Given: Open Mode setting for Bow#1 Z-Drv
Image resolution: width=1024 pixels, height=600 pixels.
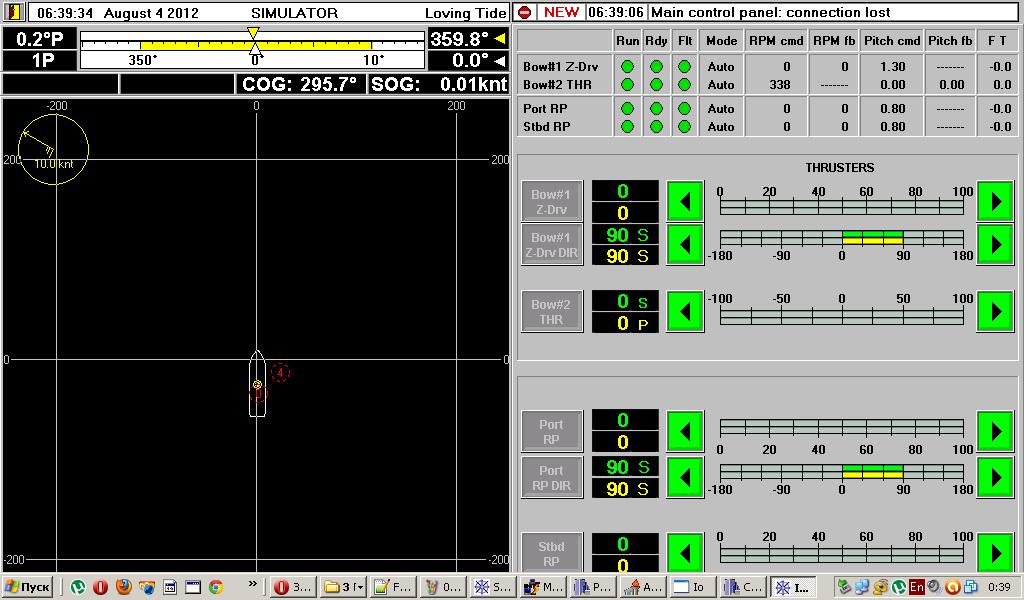Looking at the screenshot, I should point(721,67).
